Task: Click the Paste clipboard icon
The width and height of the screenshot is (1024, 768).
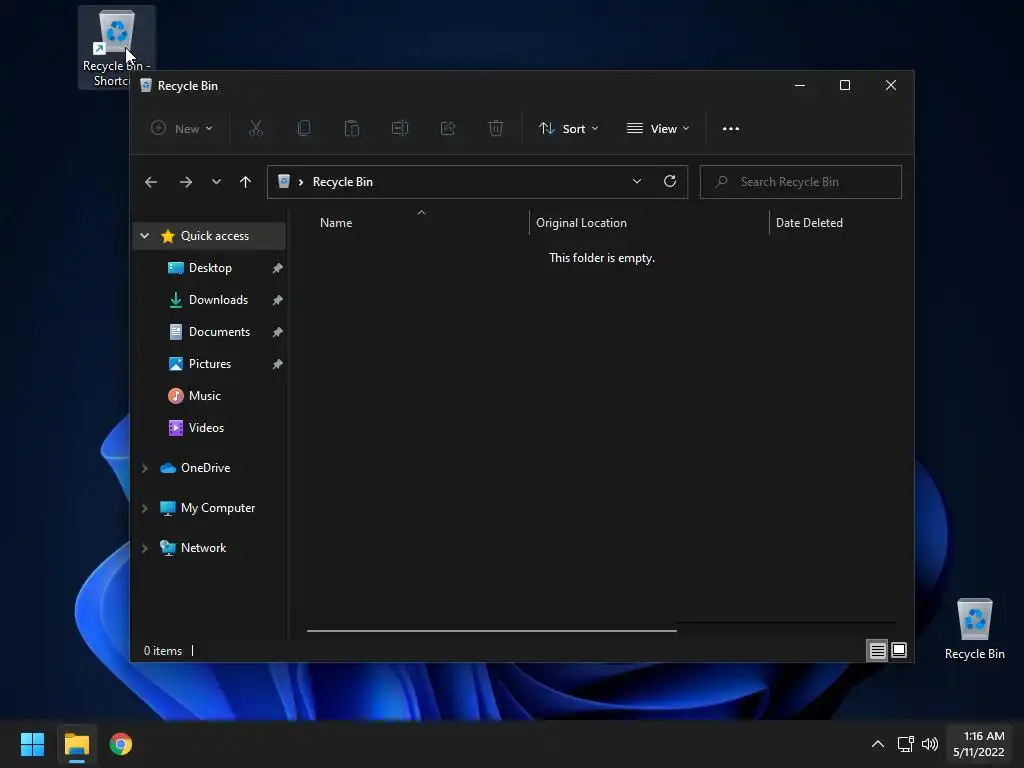Action: point(351,129)
